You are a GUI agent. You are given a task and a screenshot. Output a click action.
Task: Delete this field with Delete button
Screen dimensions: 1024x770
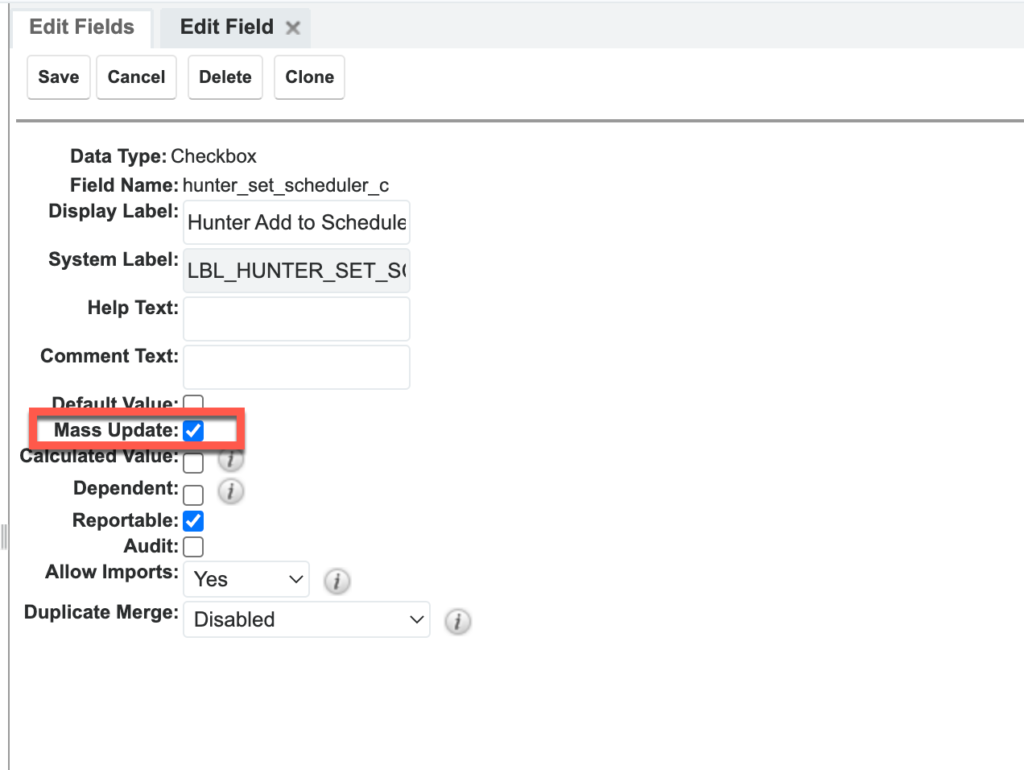coord(225,78)
